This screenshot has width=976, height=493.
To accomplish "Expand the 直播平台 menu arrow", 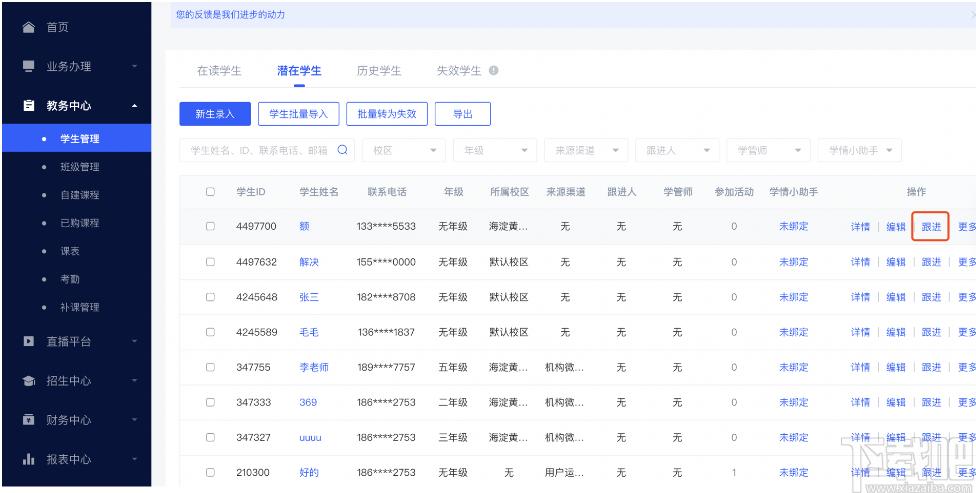I will pyautogui.click(x=135, y=341).
